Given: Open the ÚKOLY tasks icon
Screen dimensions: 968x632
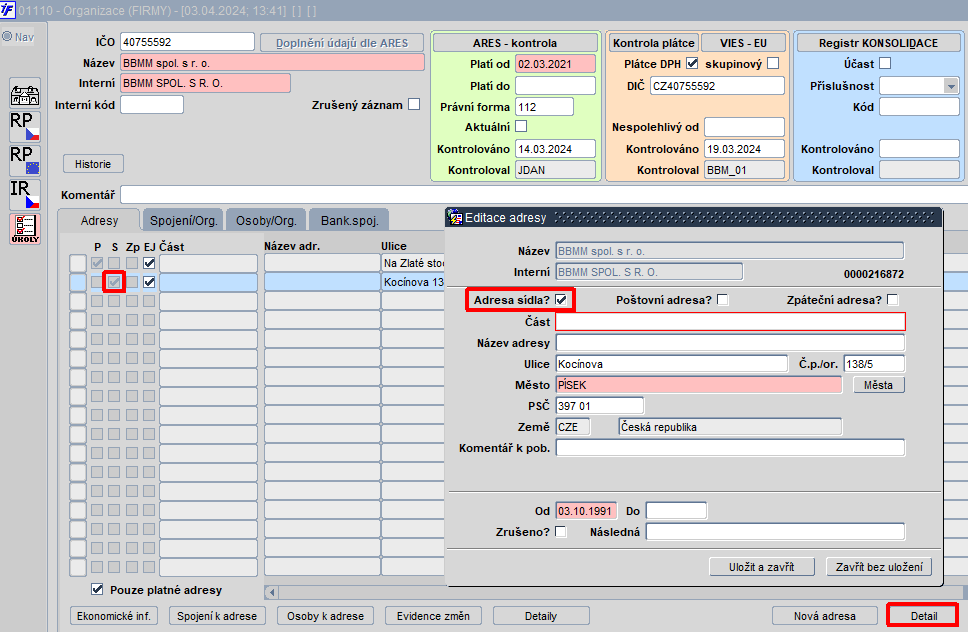Looking at the screenshot, I should 25,228.
